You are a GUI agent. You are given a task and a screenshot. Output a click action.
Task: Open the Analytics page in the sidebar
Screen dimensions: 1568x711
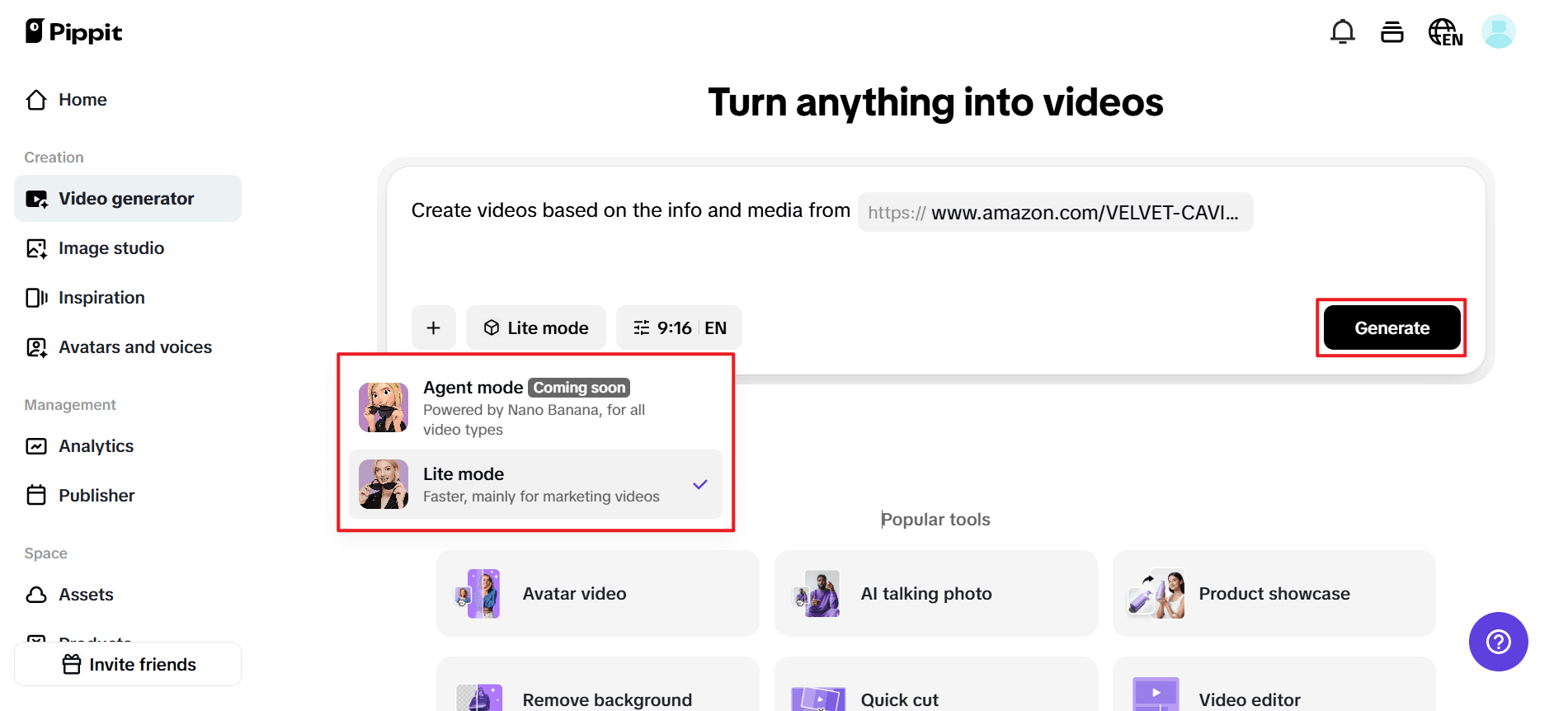96,446
